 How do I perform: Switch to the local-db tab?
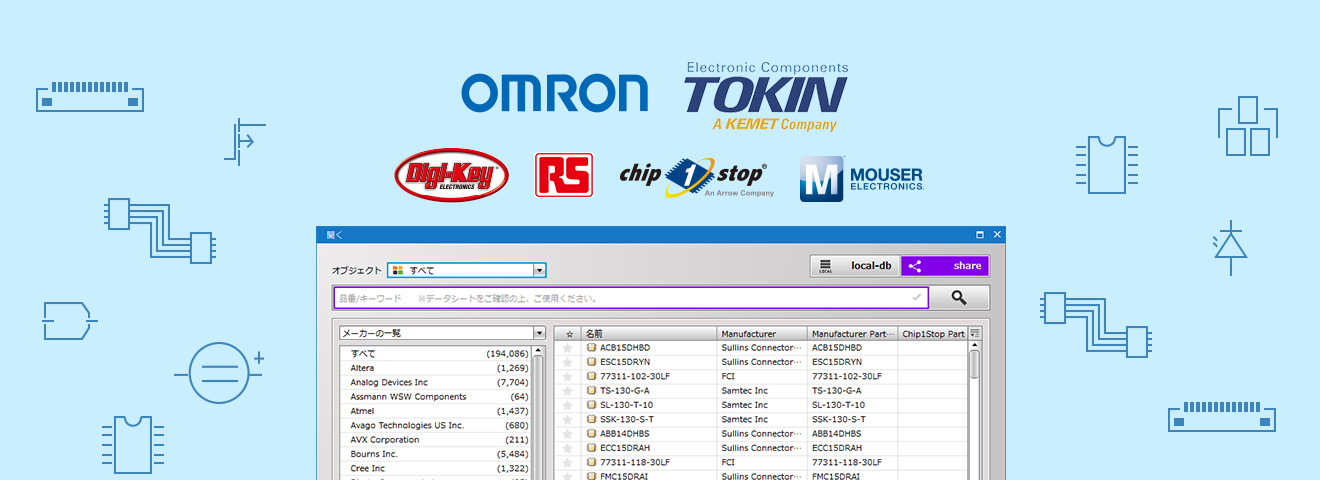point(855,266)
